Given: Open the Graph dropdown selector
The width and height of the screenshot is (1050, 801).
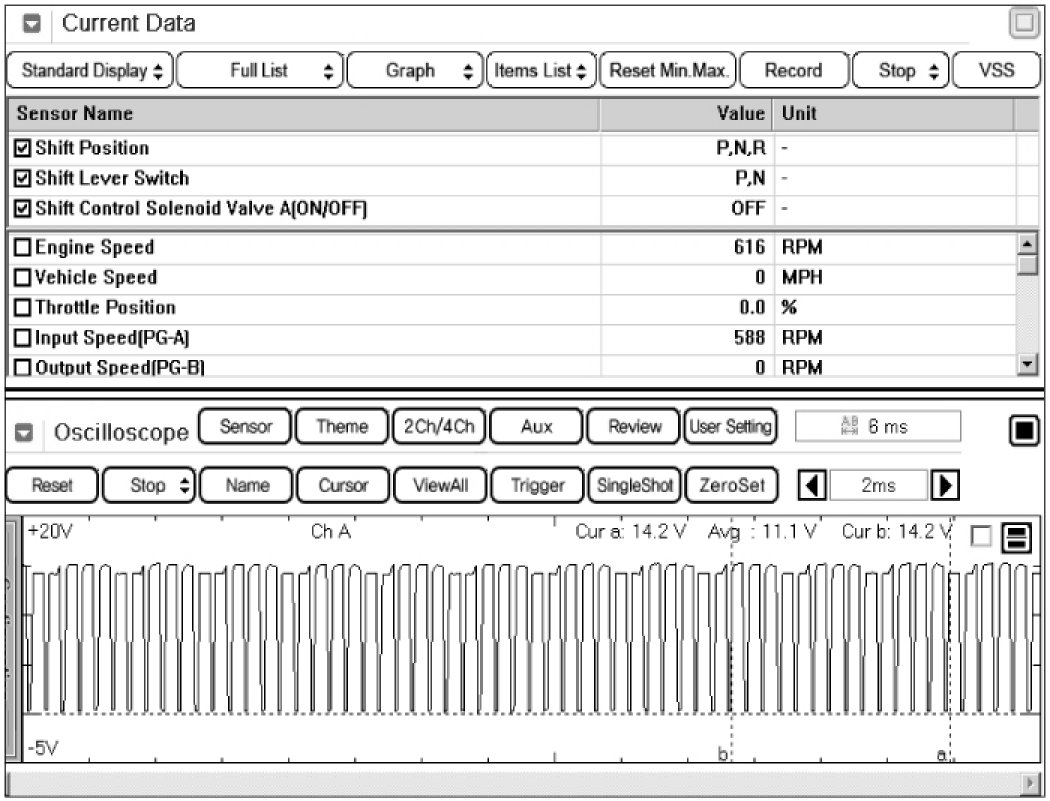Looking at the screenshot, I should click(x=415, y=71).
